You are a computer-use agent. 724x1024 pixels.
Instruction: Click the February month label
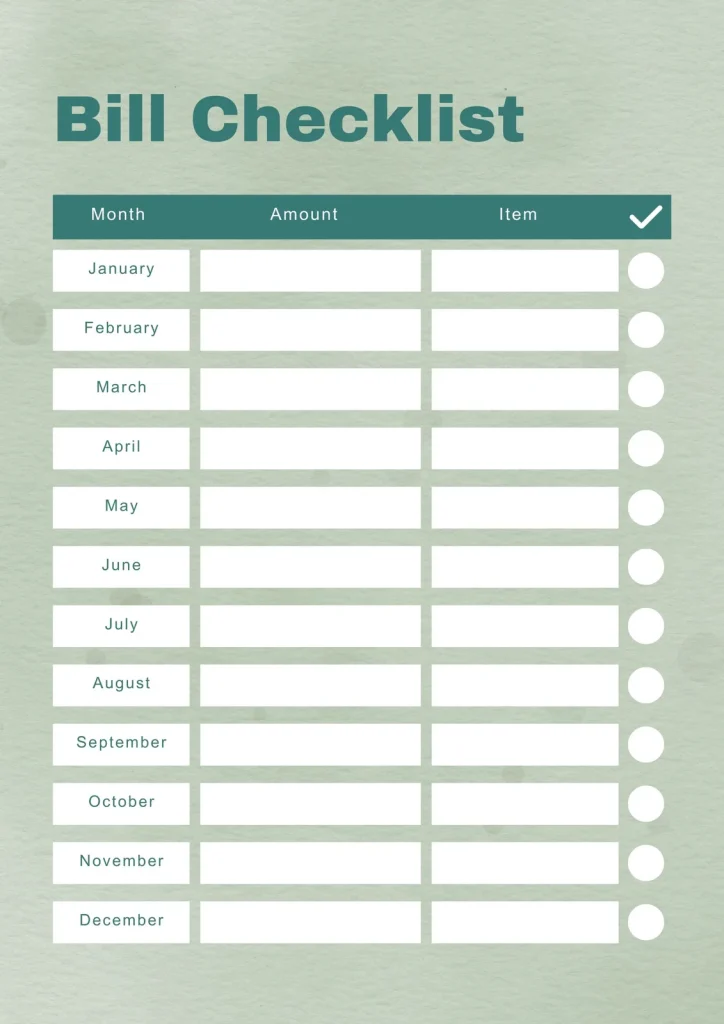pos(121,328)
